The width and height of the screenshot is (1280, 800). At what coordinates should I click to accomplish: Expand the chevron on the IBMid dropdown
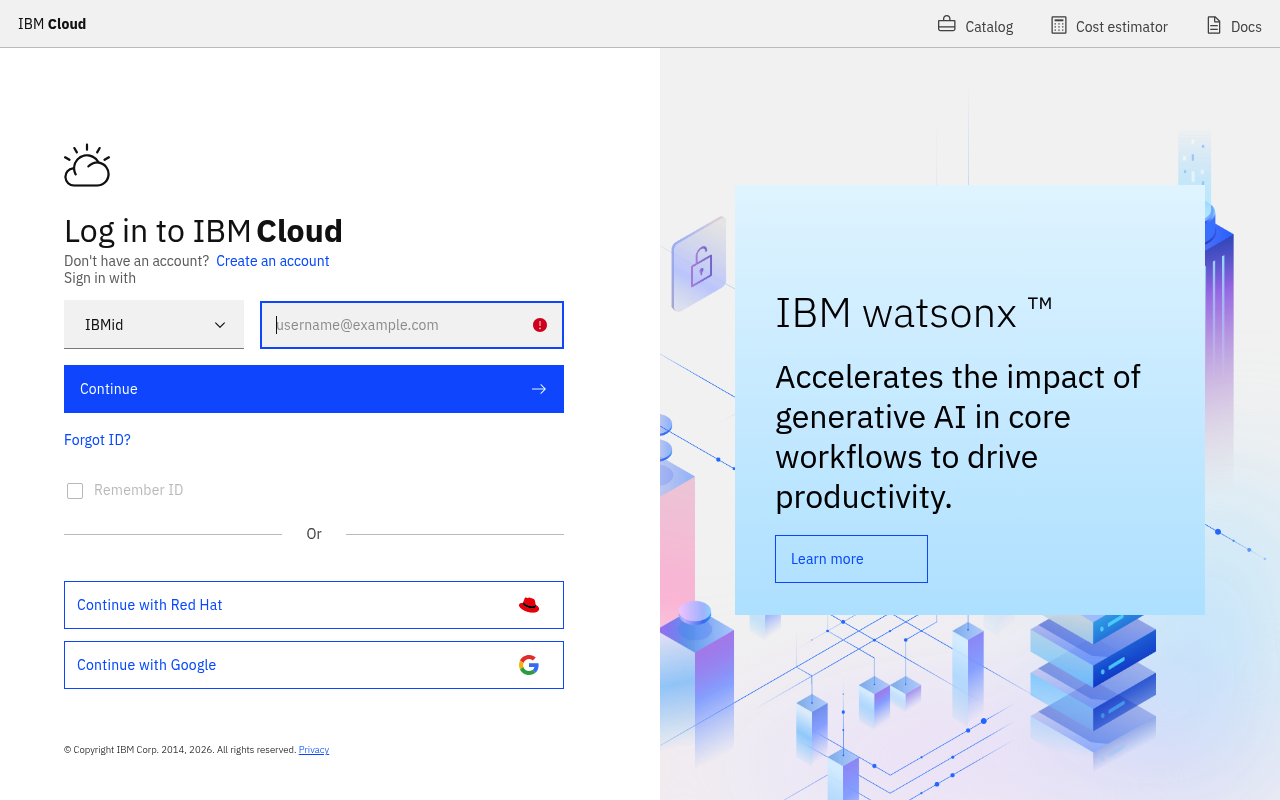tap(220, 325)
